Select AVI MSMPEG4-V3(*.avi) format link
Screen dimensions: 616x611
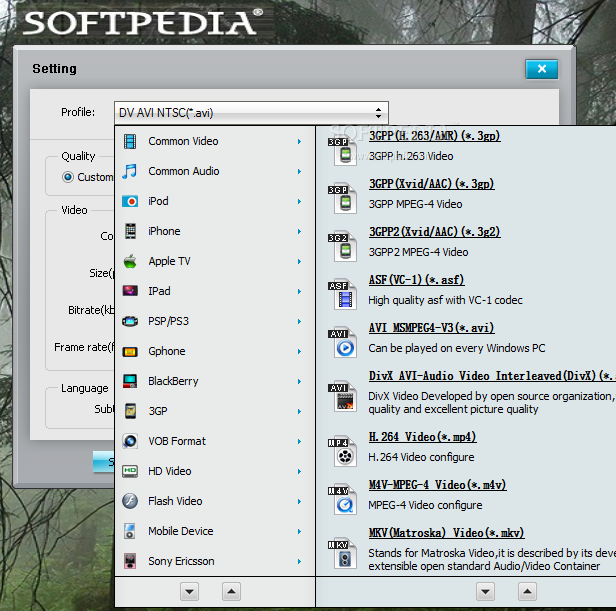click(431, 328)
